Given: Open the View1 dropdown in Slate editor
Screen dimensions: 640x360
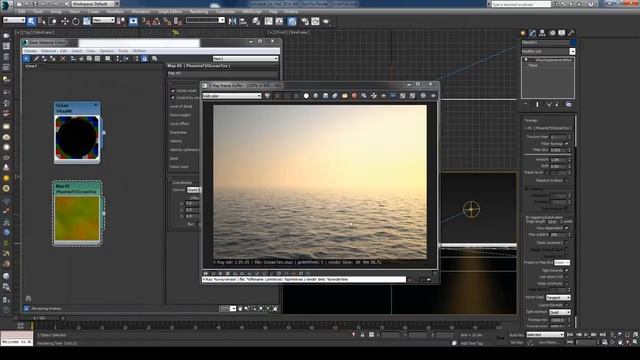Looking at the screenshot, I should click(x=245, y=59).
